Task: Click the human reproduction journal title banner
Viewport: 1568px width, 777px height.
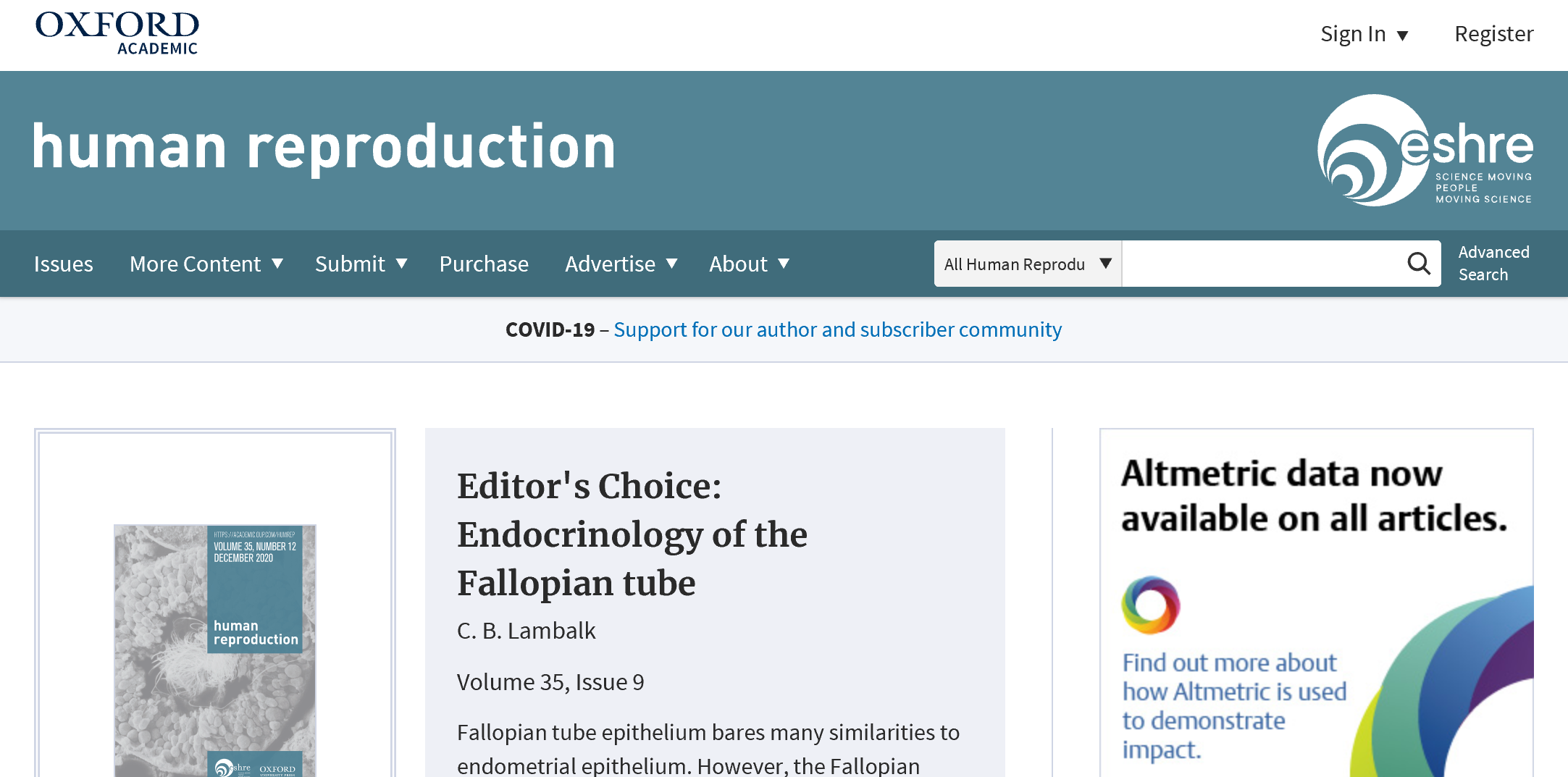Action: pyautogui.click(x=324, y=147)
